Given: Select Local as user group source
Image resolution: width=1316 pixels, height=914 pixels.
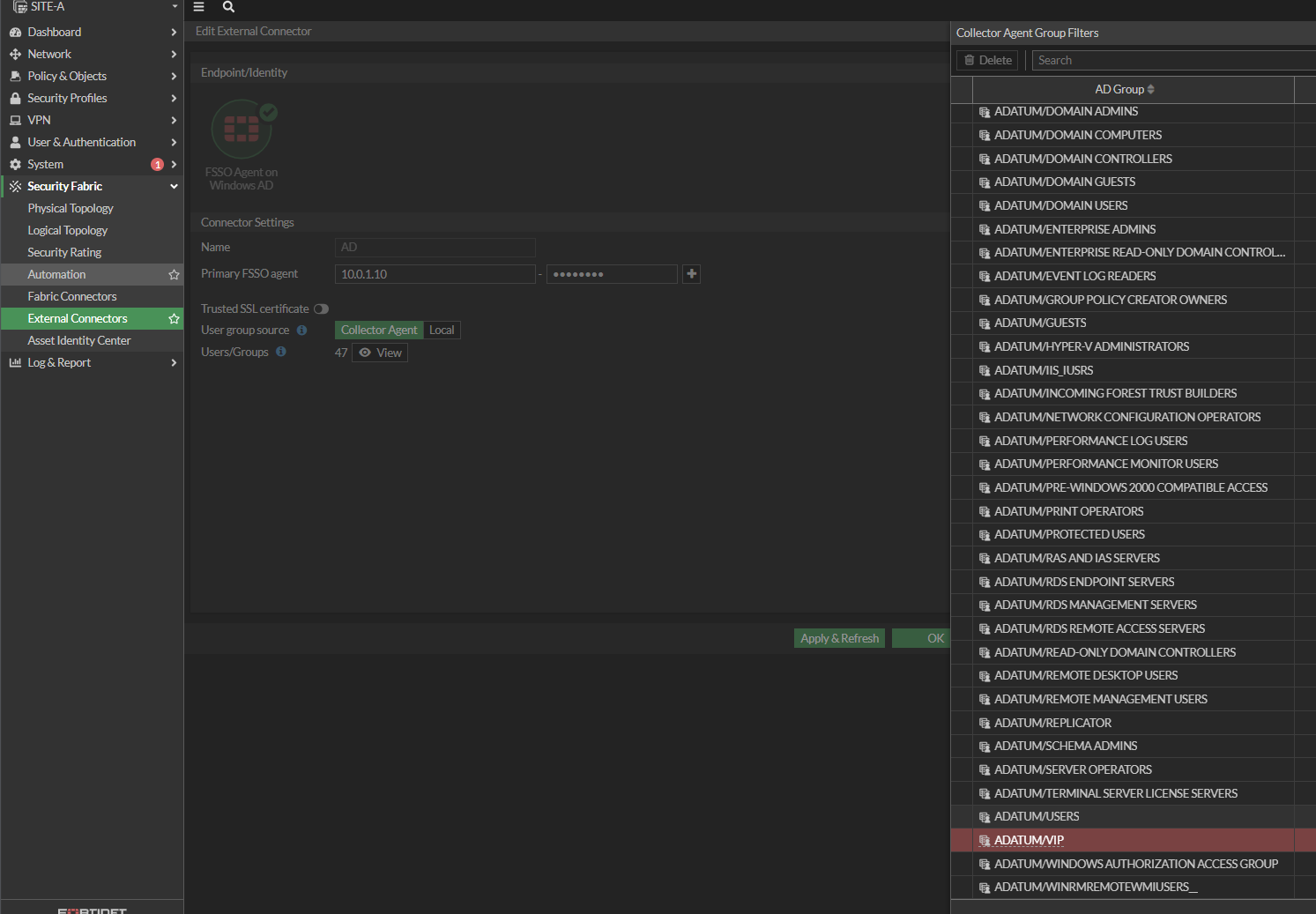Looking at the screenshot, I should (x=442, y=331).
